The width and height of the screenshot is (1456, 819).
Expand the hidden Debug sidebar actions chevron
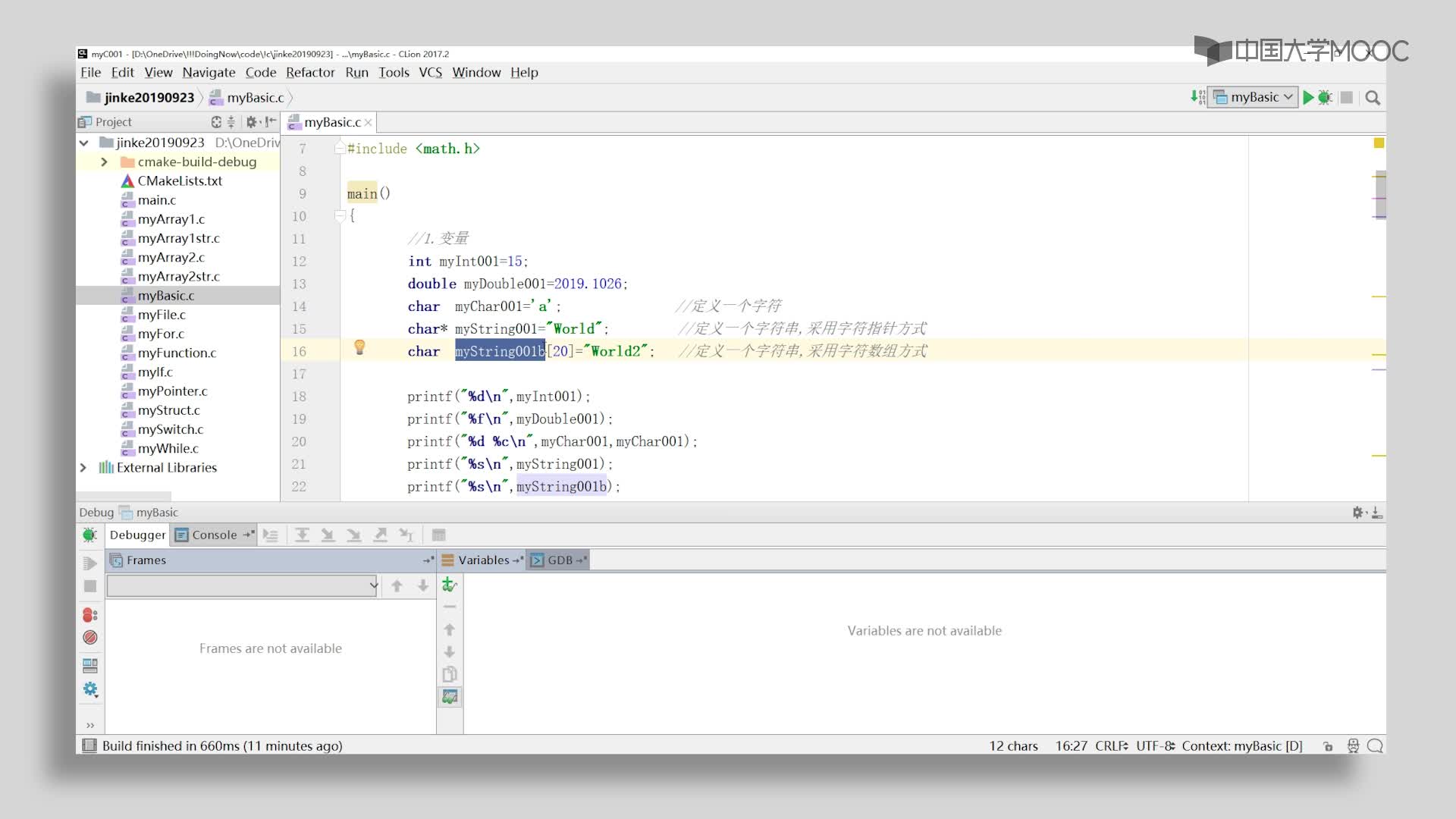point(90,726)
